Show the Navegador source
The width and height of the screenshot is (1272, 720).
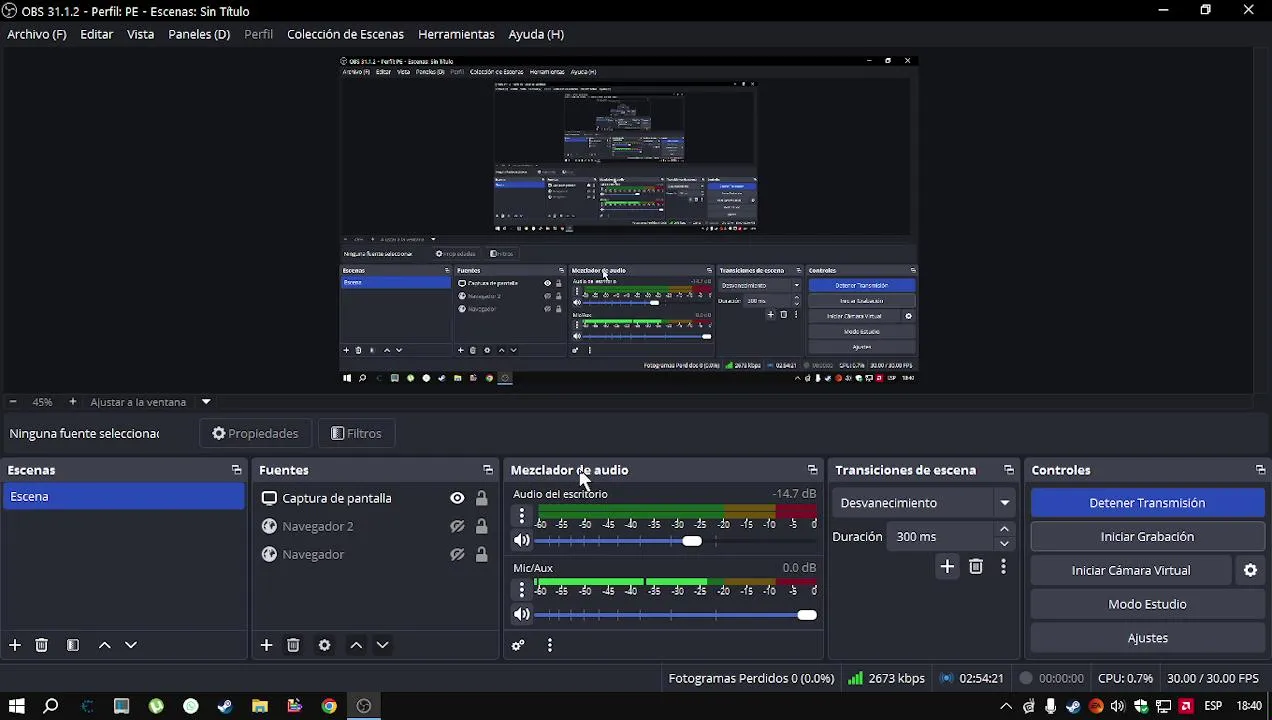(457, 554)
